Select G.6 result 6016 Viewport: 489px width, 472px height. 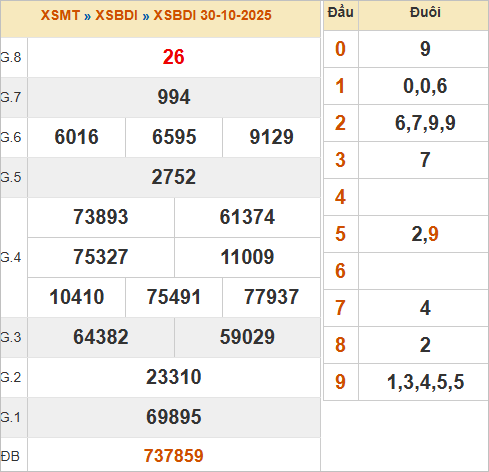[76, 137]
